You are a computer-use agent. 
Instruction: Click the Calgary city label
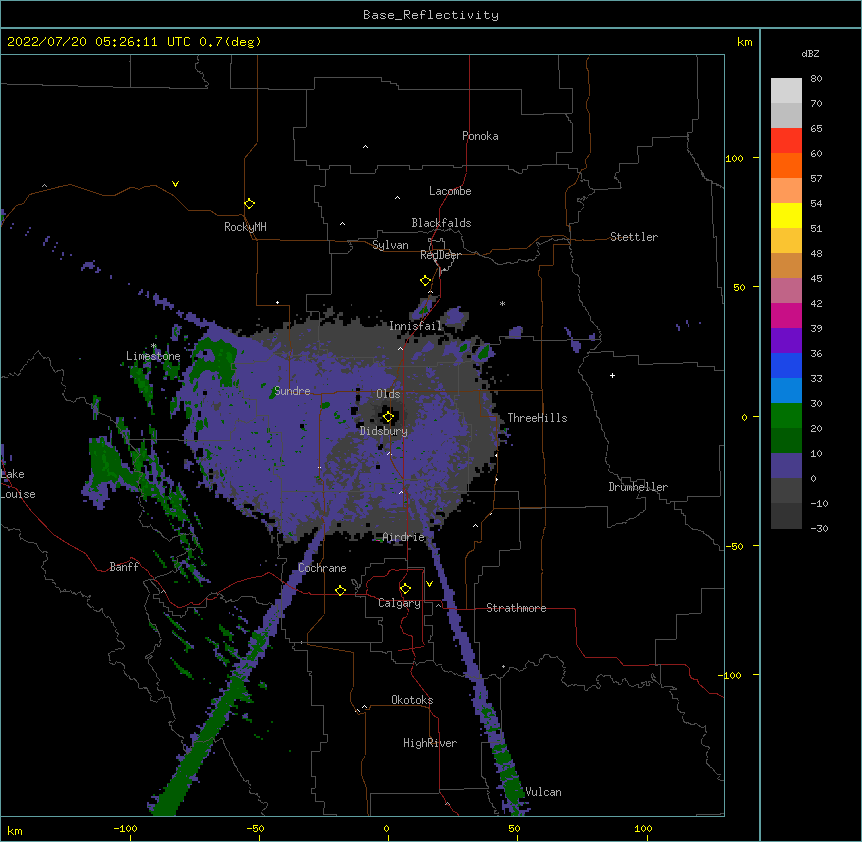[x=399, y=603]
